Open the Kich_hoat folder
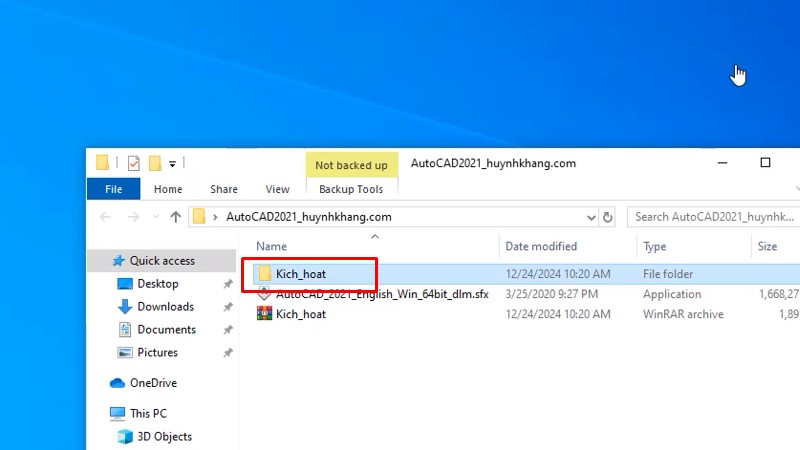Screen dimensions: 800x450 click(x=300, y=274)
